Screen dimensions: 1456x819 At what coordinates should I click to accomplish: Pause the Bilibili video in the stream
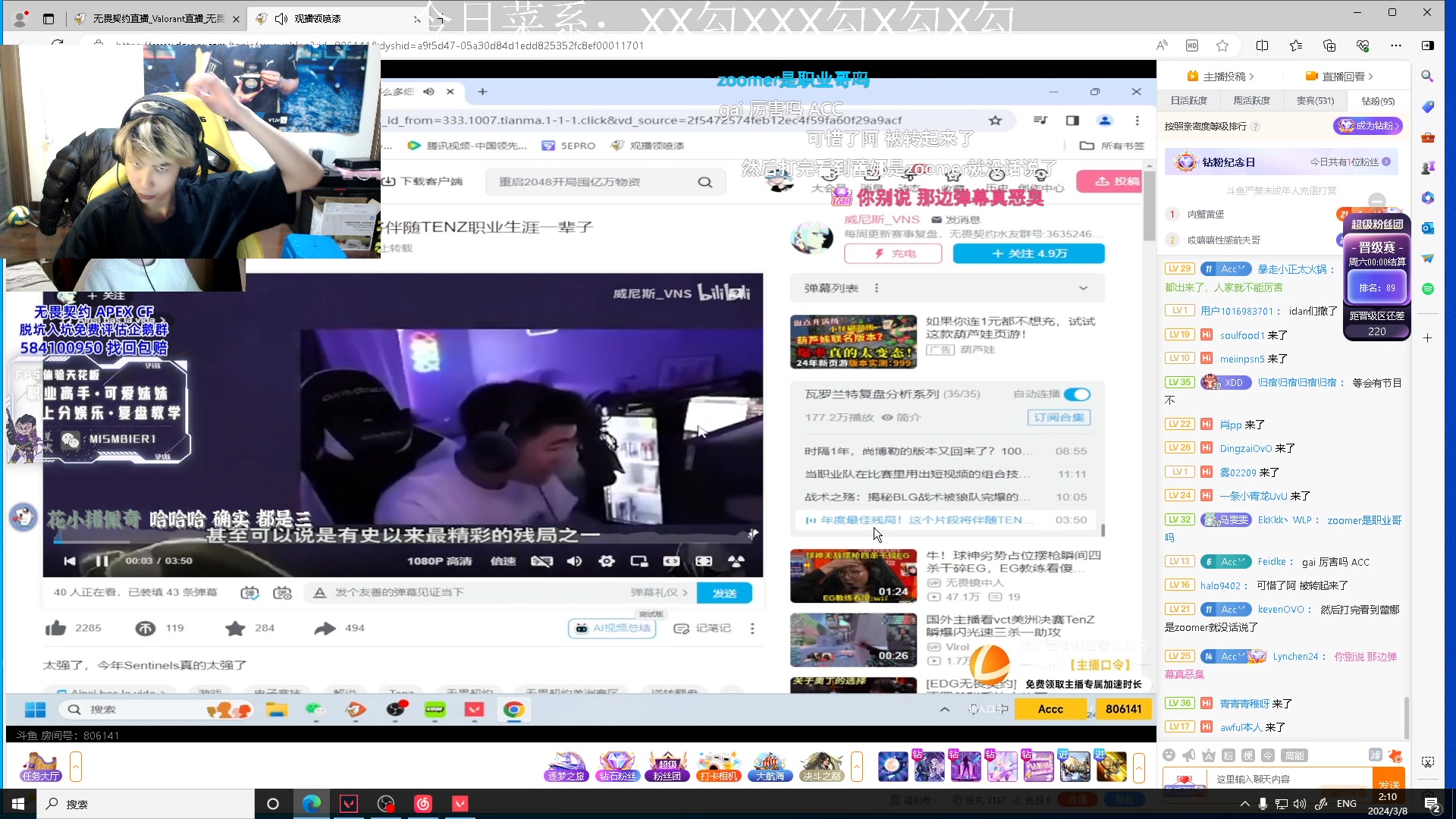(102, 561)
